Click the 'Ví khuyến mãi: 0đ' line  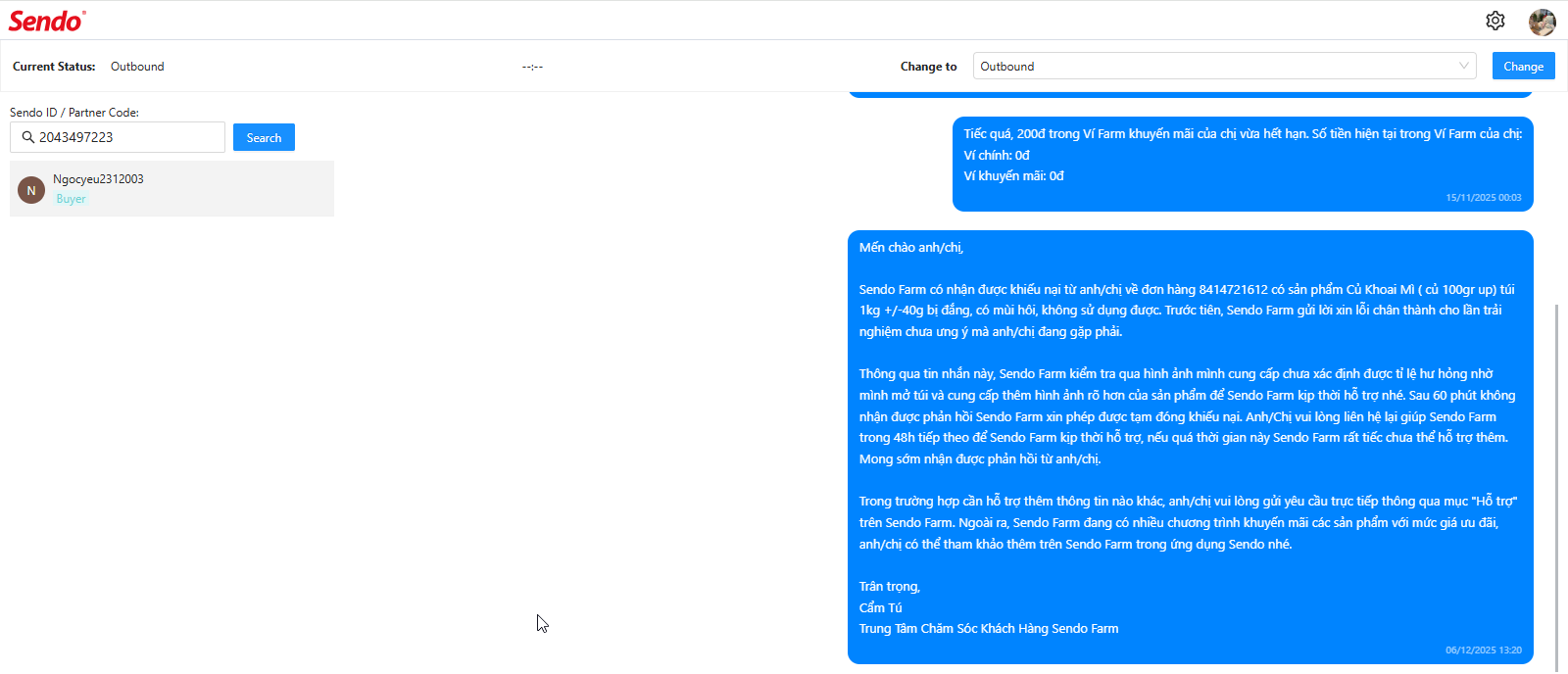[x=1013, y=176]
